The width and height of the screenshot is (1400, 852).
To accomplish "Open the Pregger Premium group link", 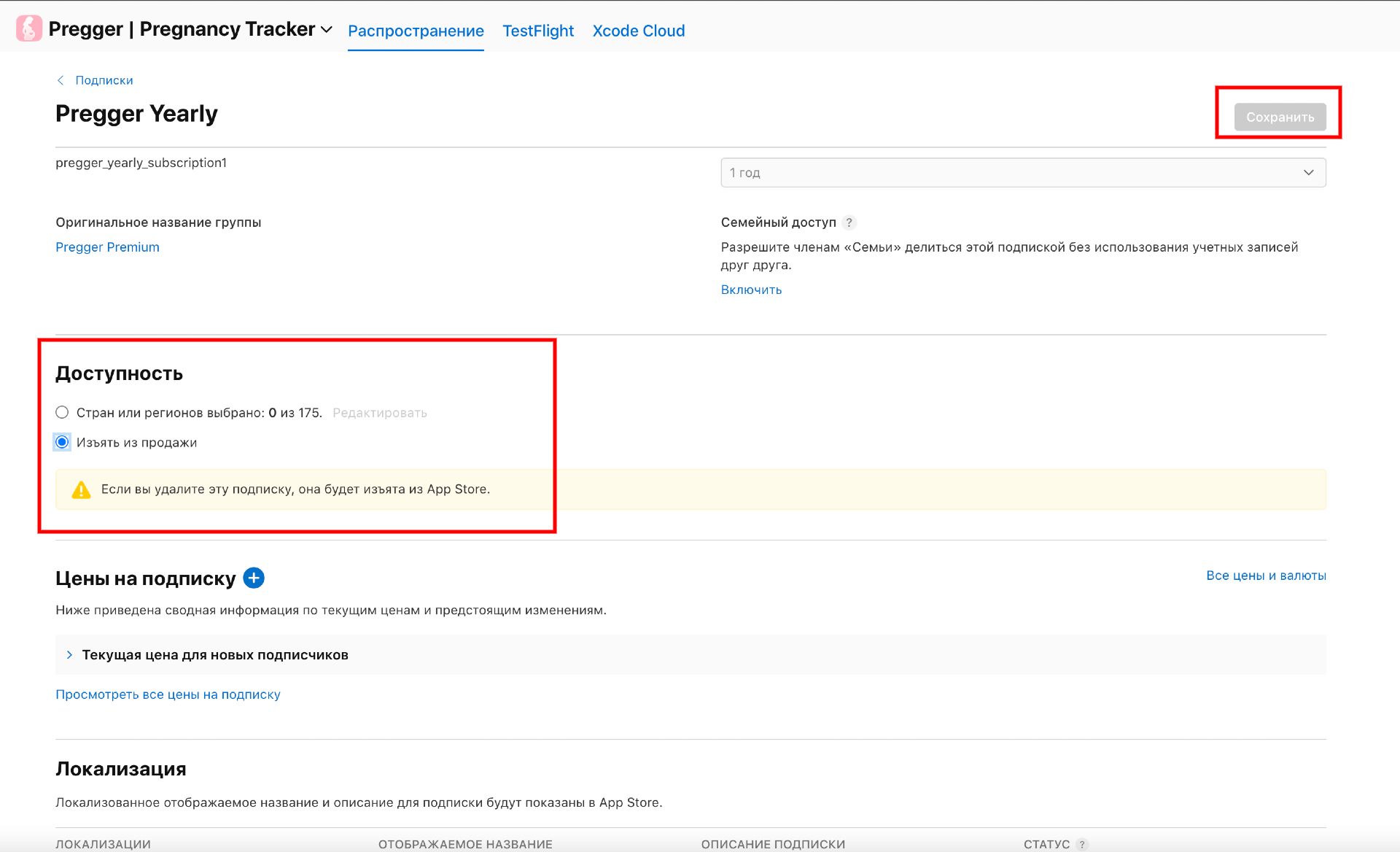I will pyautogui.click(x=107, y=247).
